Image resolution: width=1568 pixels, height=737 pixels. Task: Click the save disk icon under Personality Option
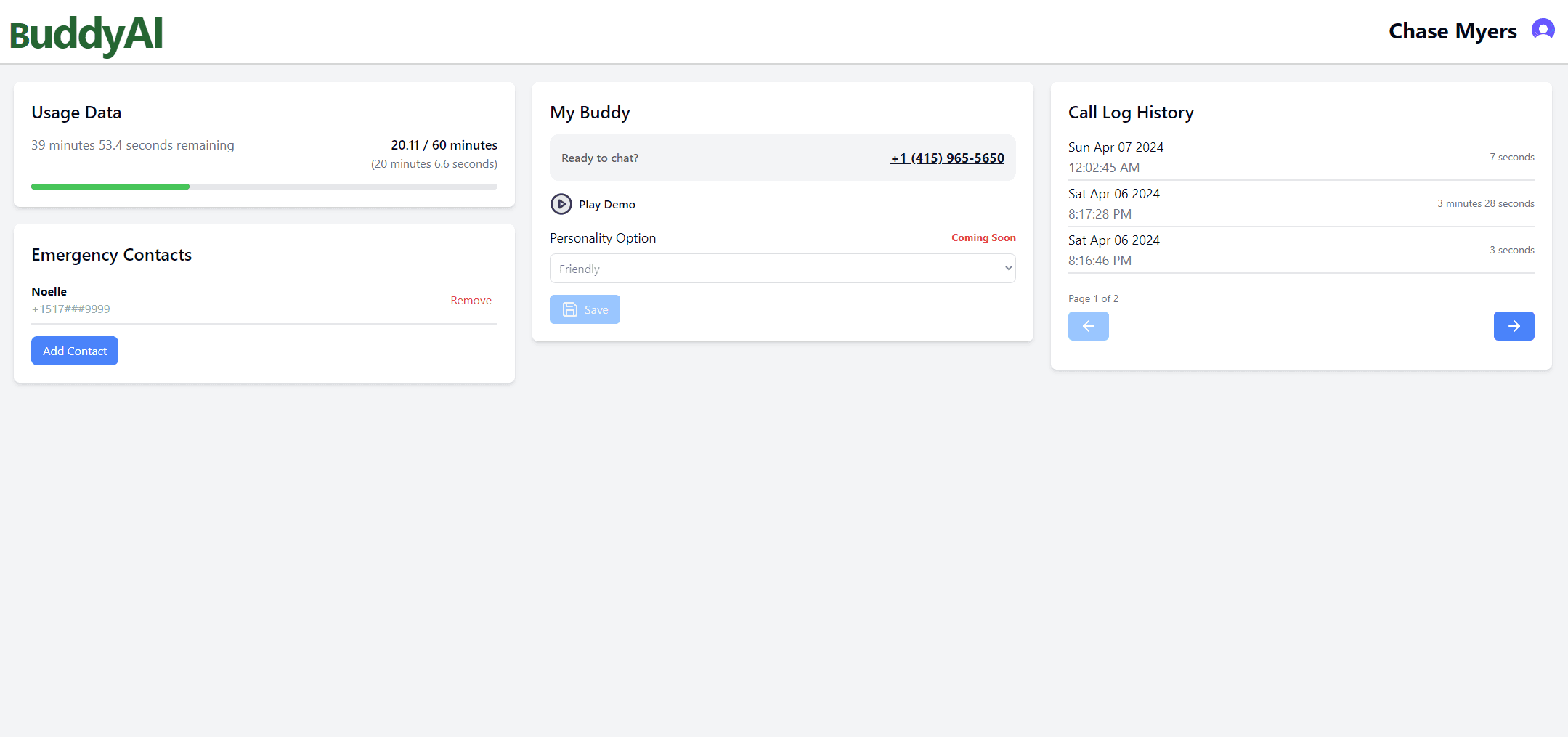tap(570, 309)
